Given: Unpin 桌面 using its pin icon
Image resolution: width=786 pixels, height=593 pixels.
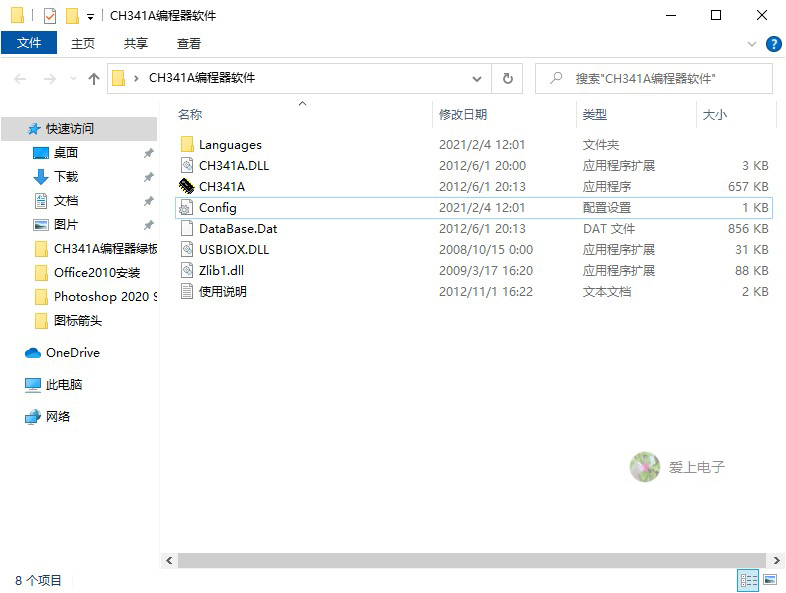Looking at the screenshot, I should pyautogui.click(x=148, y=153).
